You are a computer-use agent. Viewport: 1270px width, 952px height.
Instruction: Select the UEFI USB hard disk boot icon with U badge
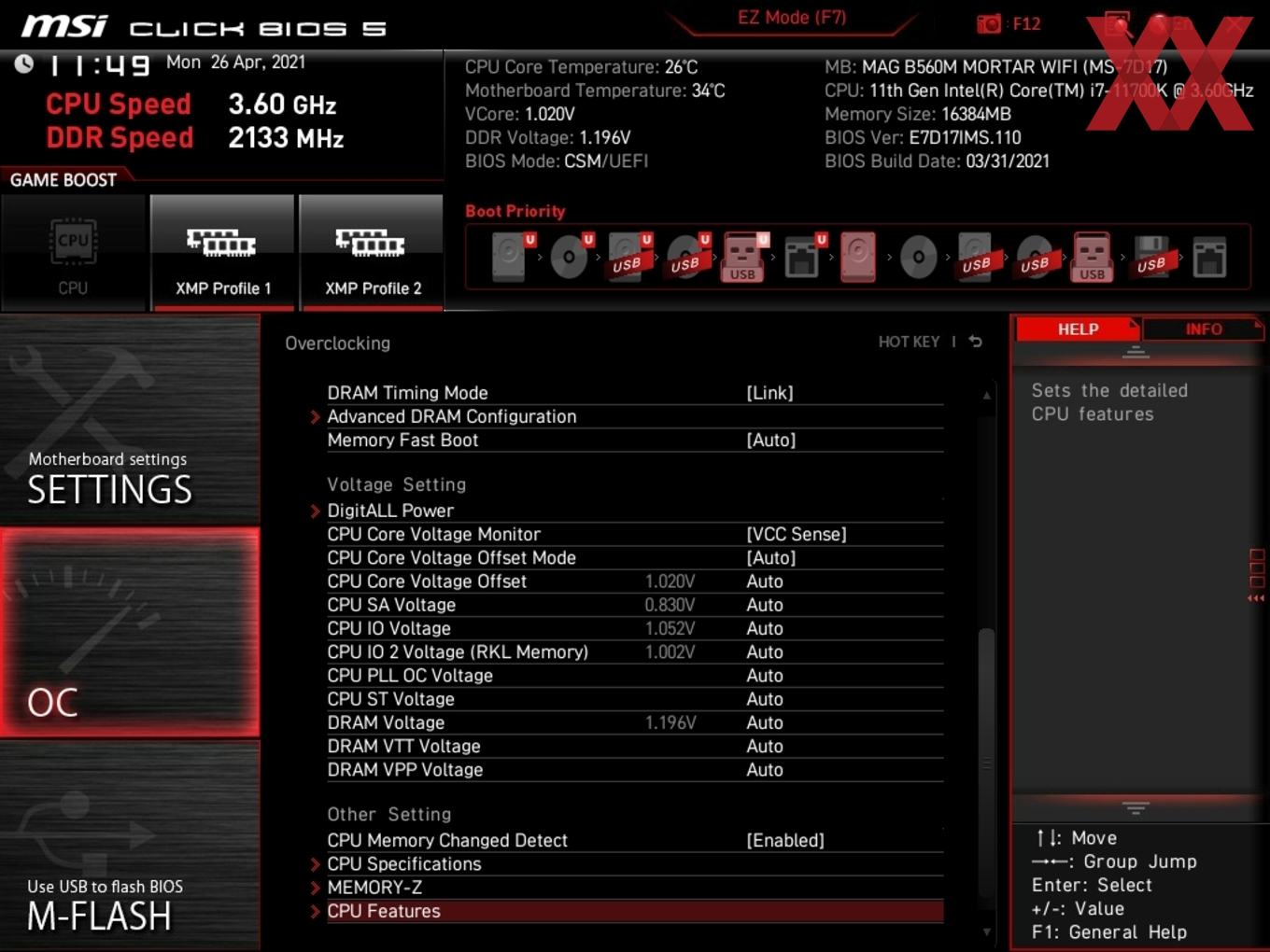(628, 257)
